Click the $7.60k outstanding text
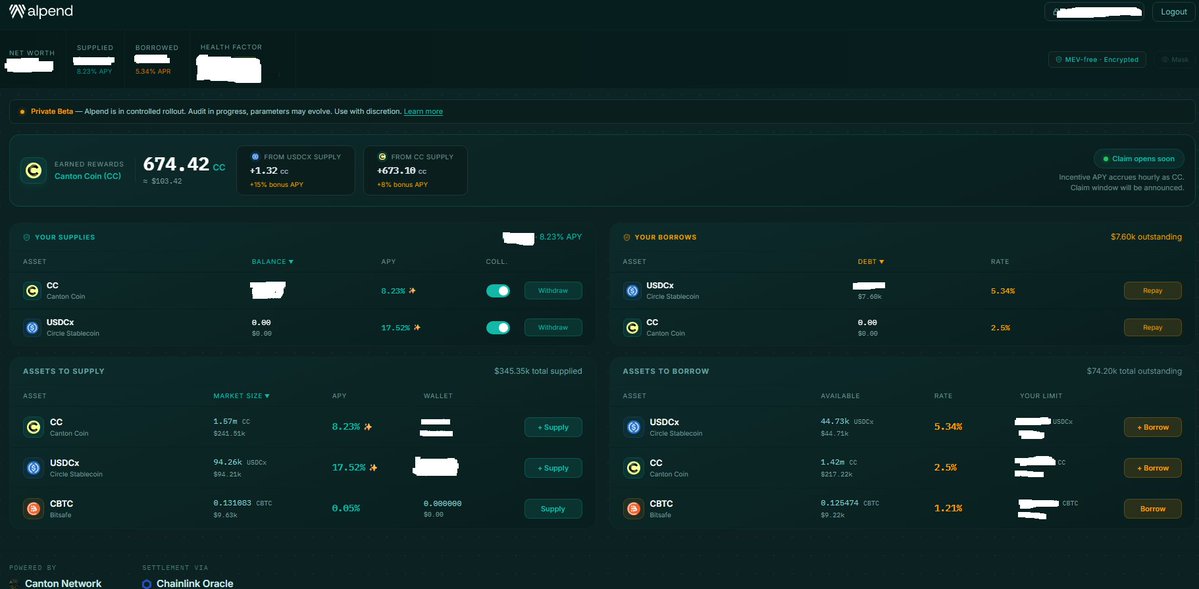1199x589 pixels. (1146, 237)
